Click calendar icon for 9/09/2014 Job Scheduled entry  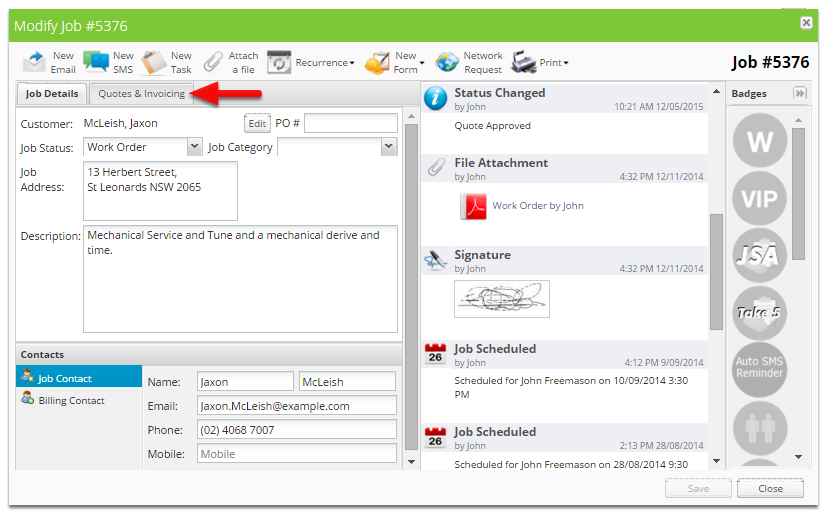coord(435,354)
